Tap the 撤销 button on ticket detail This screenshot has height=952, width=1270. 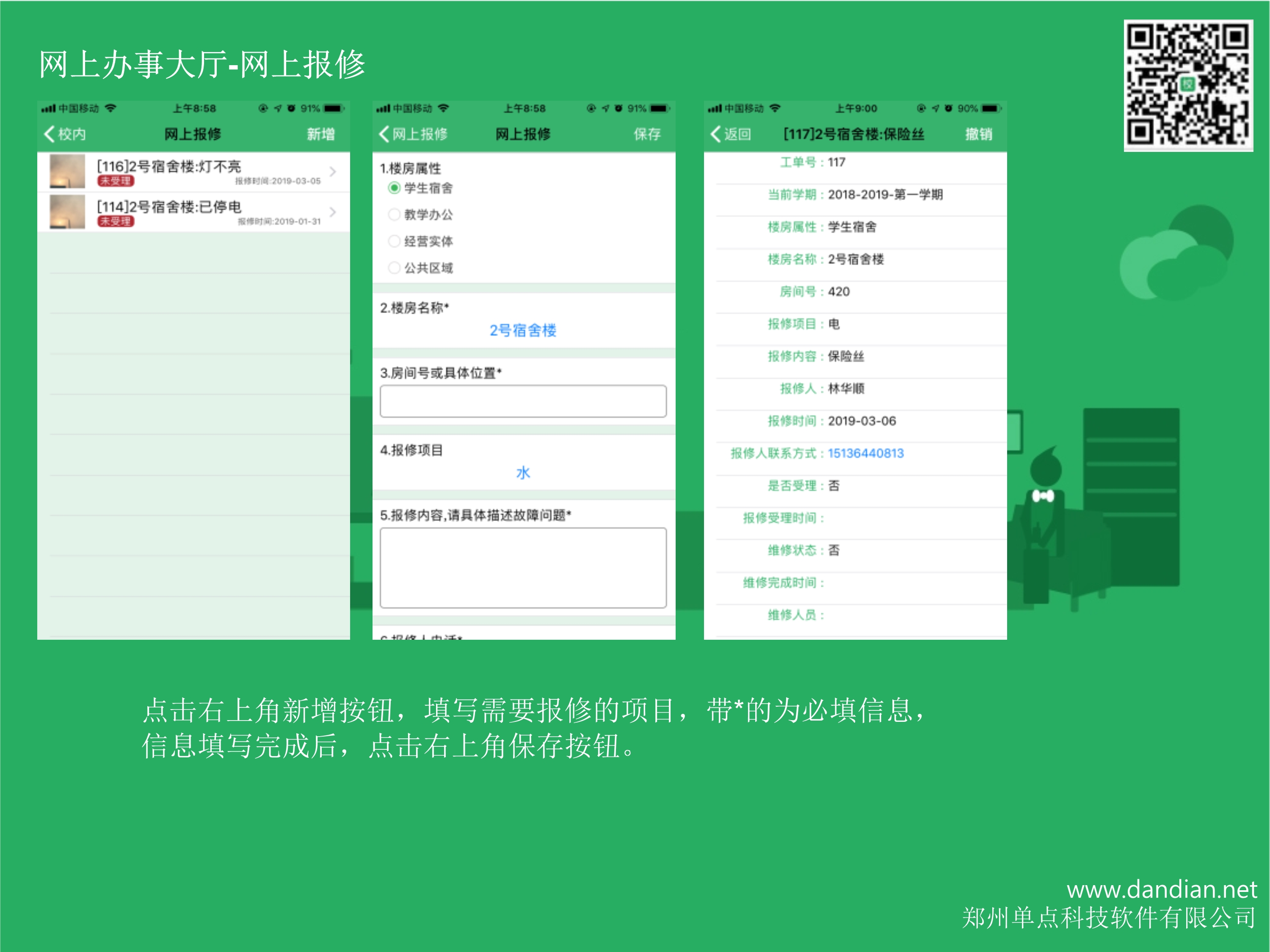tap(978, 134)
